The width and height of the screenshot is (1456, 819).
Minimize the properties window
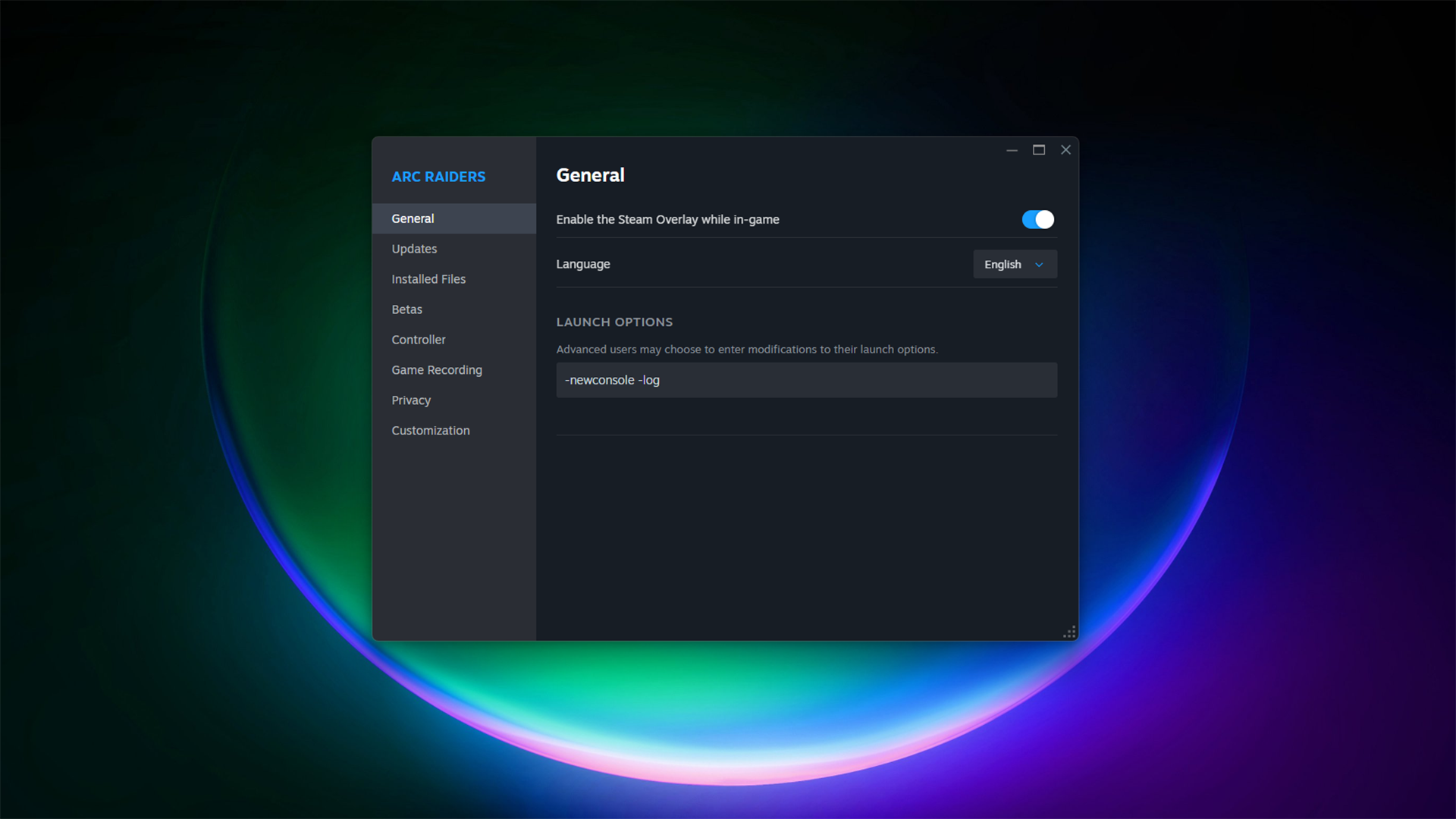(x=1012, y=150)
